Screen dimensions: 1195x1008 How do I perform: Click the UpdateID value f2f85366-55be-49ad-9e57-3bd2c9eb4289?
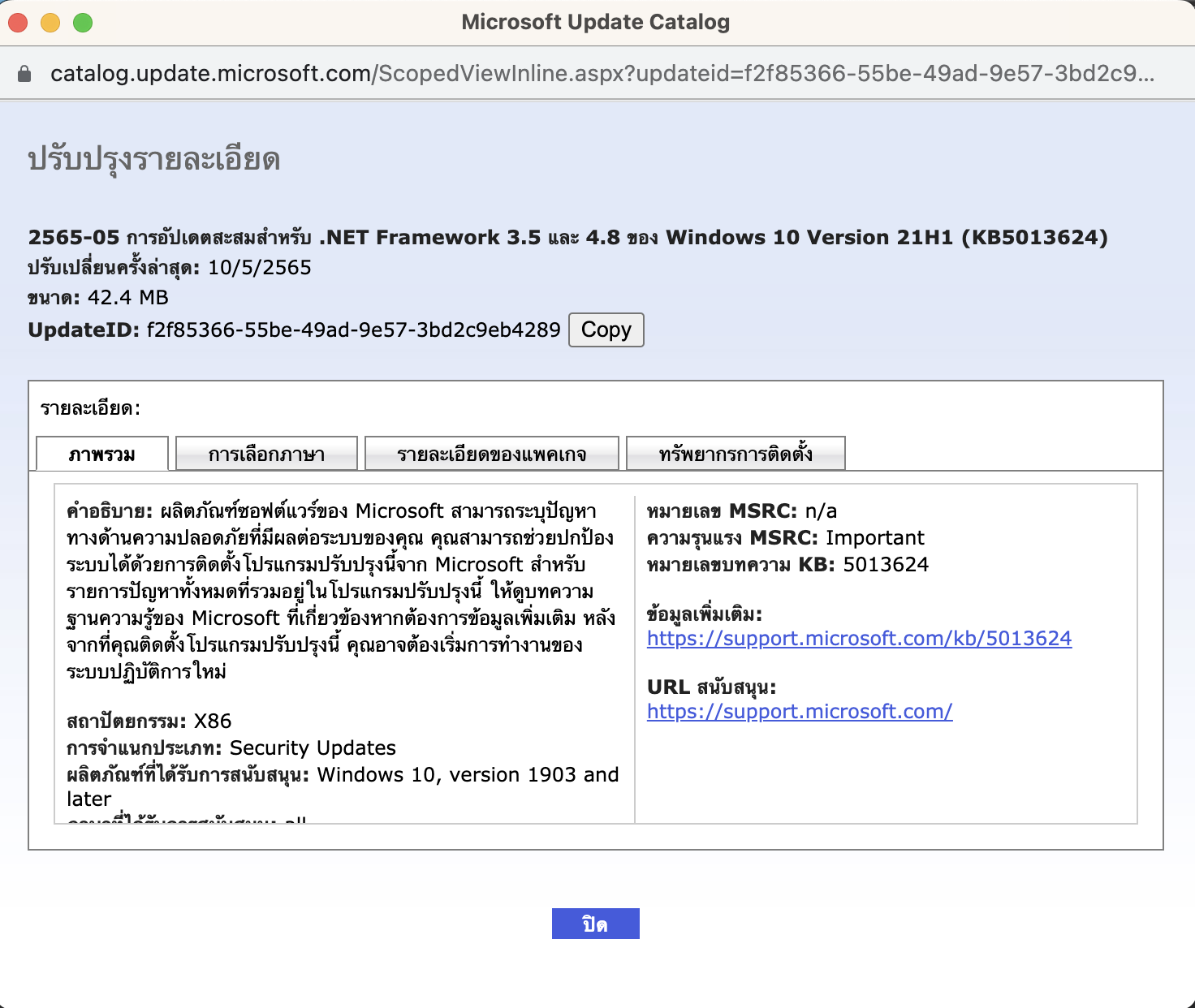(353, 330)
